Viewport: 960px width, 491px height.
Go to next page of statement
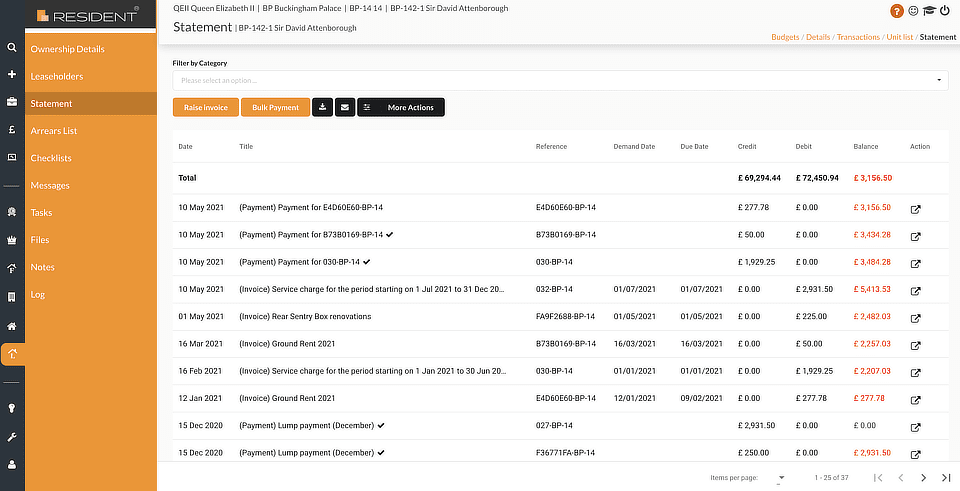tap(923, 478)
